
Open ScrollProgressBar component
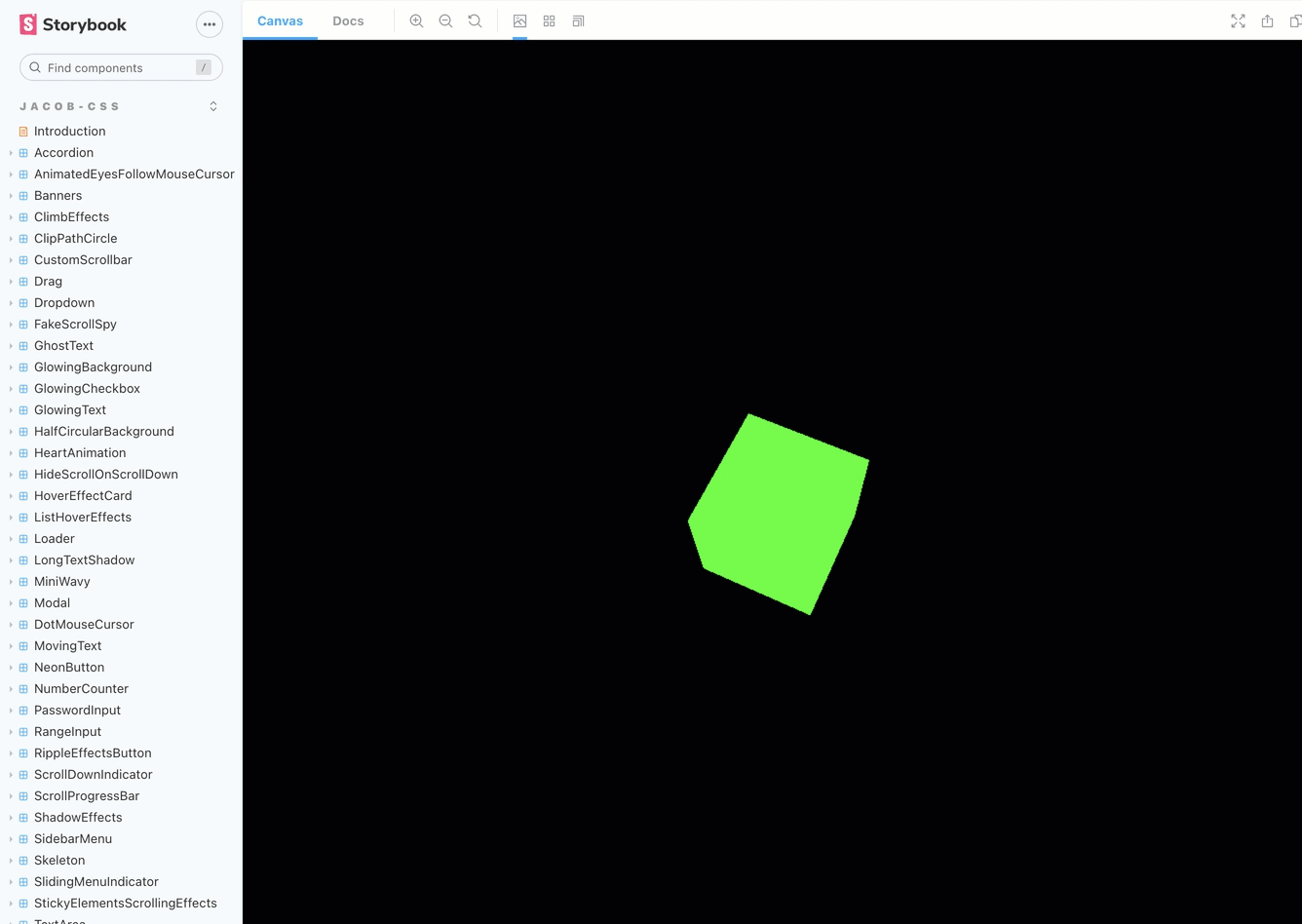coord(87,795)
